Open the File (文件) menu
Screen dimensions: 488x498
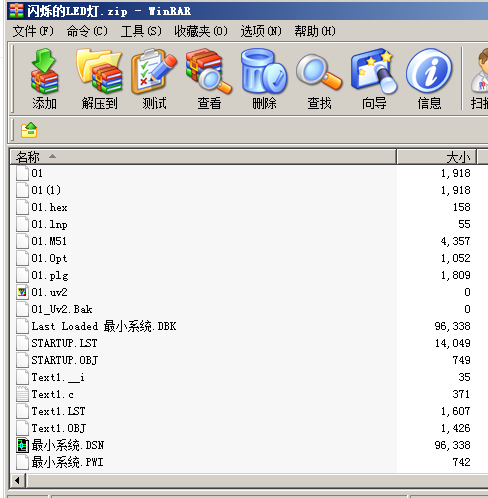click(33, 31)
